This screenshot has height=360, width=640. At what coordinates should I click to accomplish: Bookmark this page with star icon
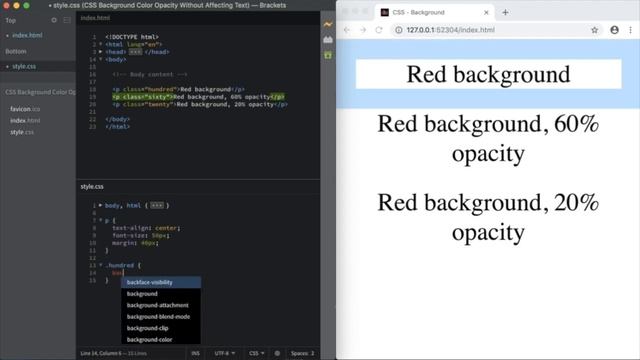pyautogui.click(x=594, y=30)
